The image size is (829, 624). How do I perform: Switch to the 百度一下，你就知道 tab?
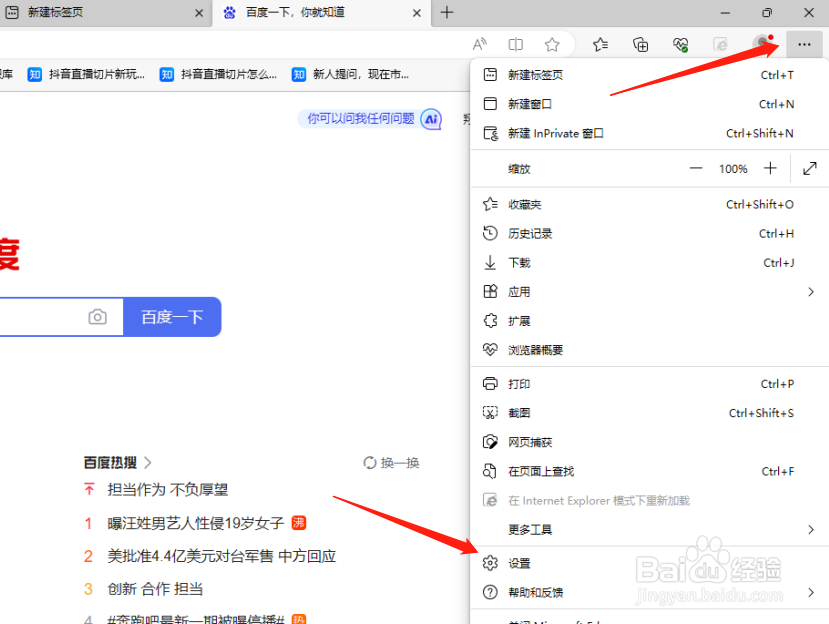pos(323,13)
